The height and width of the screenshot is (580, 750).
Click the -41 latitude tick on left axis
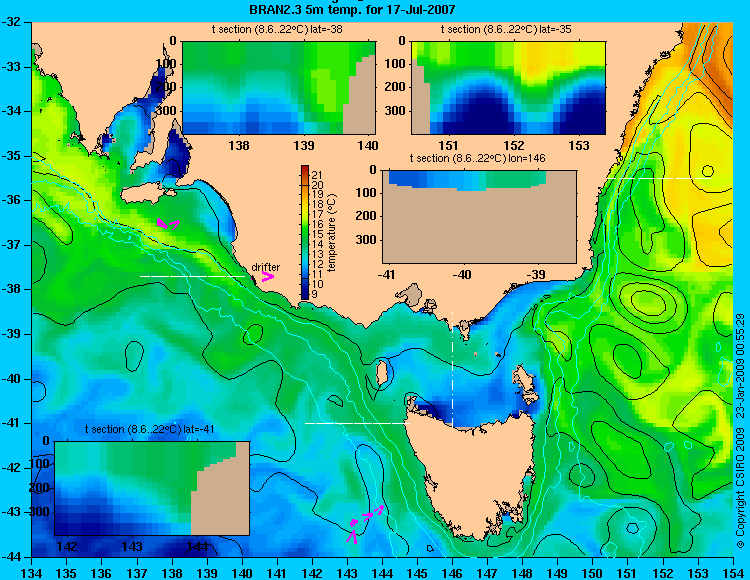point(11,423)
